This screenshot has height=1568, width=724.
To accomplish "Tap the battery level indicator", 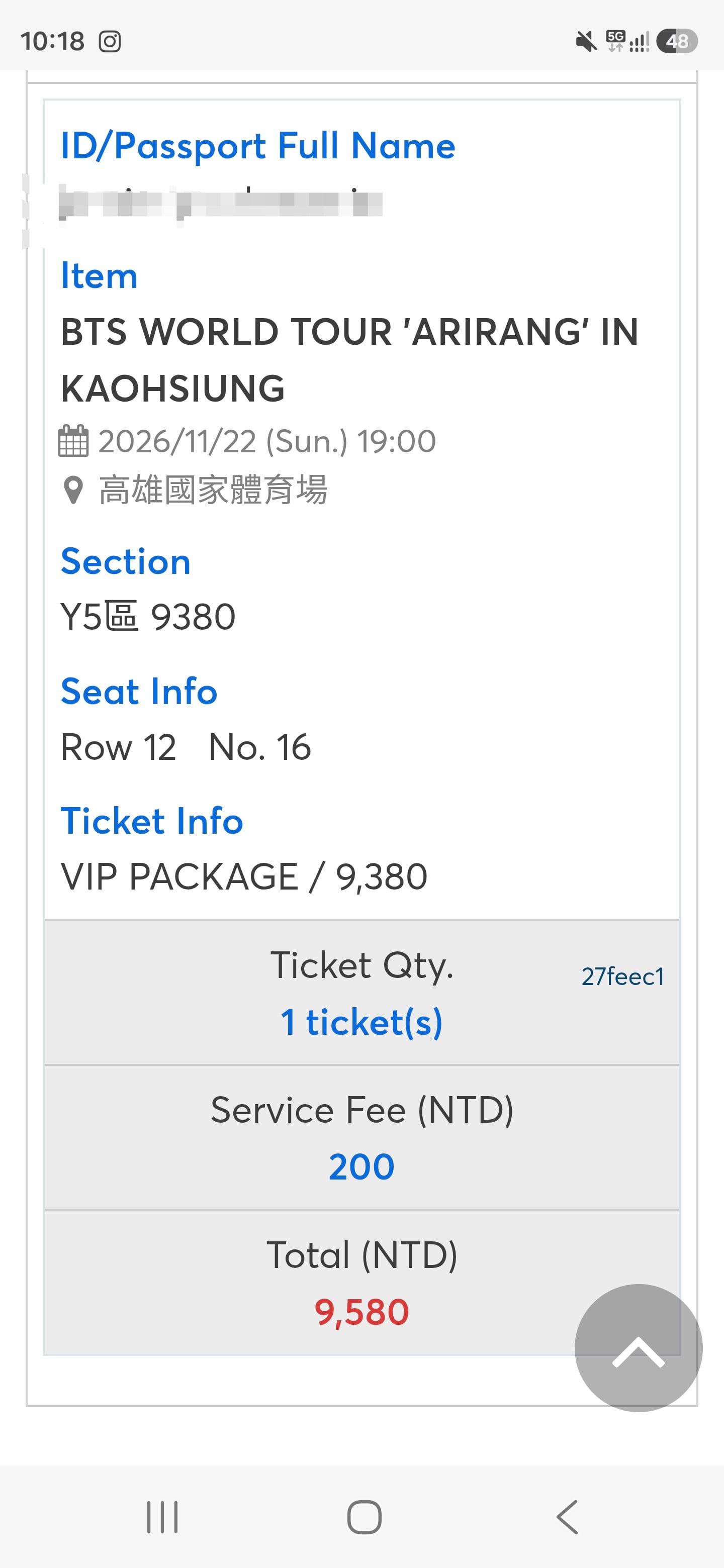I will [677, 41].
